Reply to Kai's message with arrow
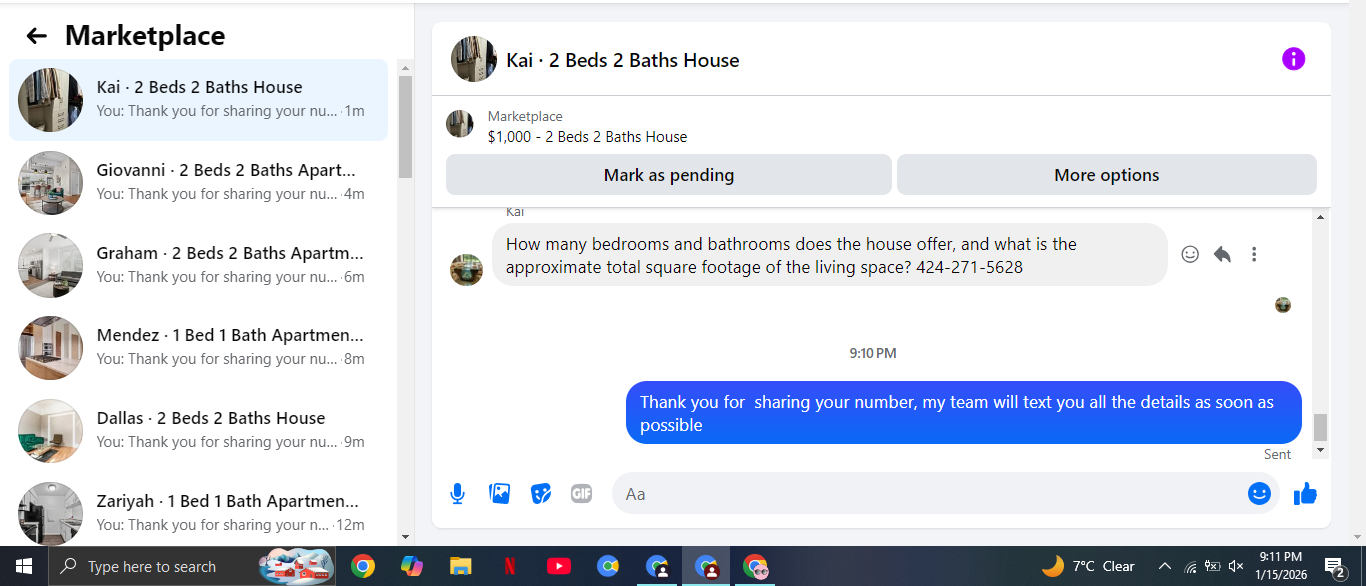This screenshot has width=1366, height=586. (x=1222, y=254)
